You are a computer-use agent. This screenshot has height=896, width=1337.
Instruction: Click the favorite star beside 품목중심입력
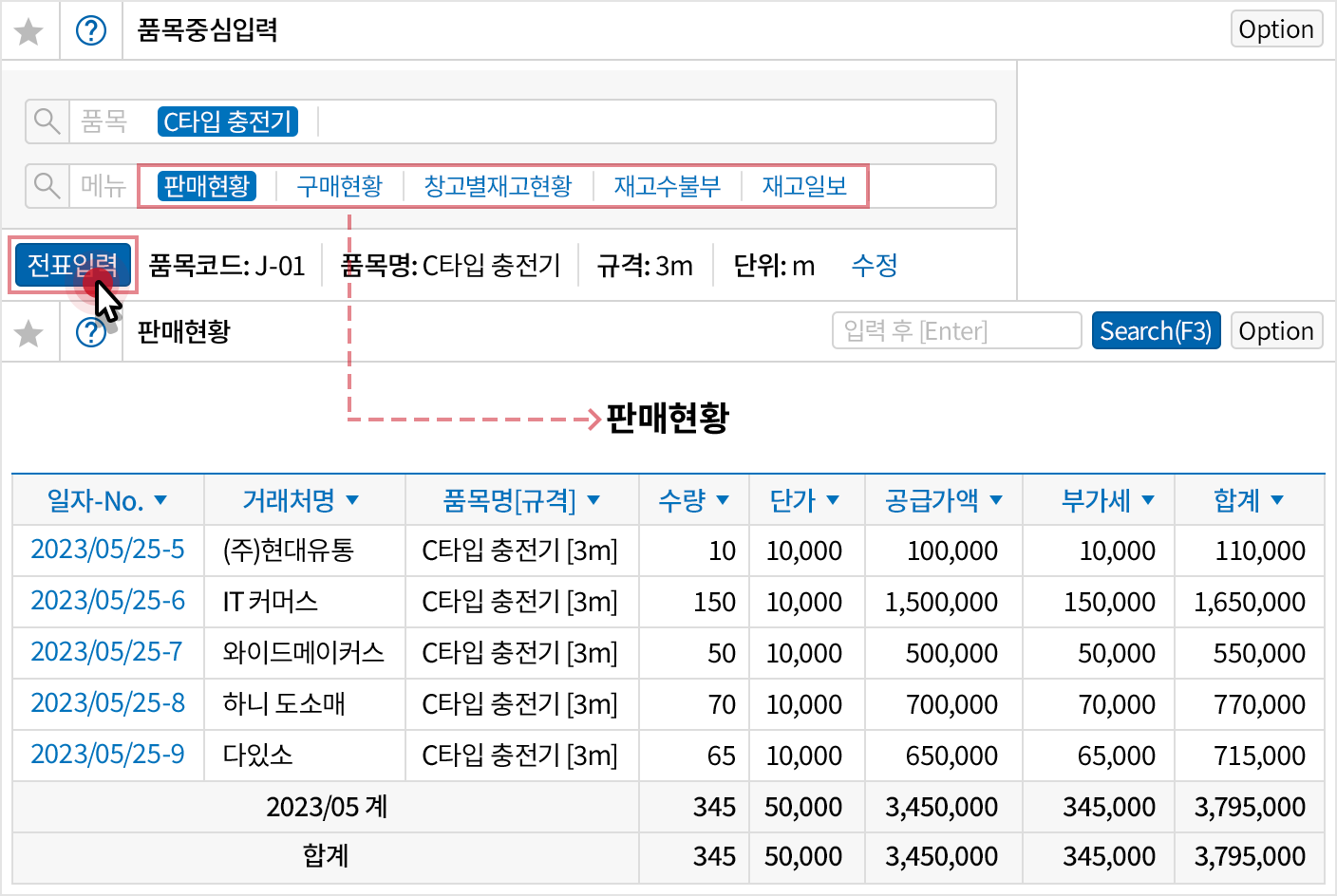(29, 29)
